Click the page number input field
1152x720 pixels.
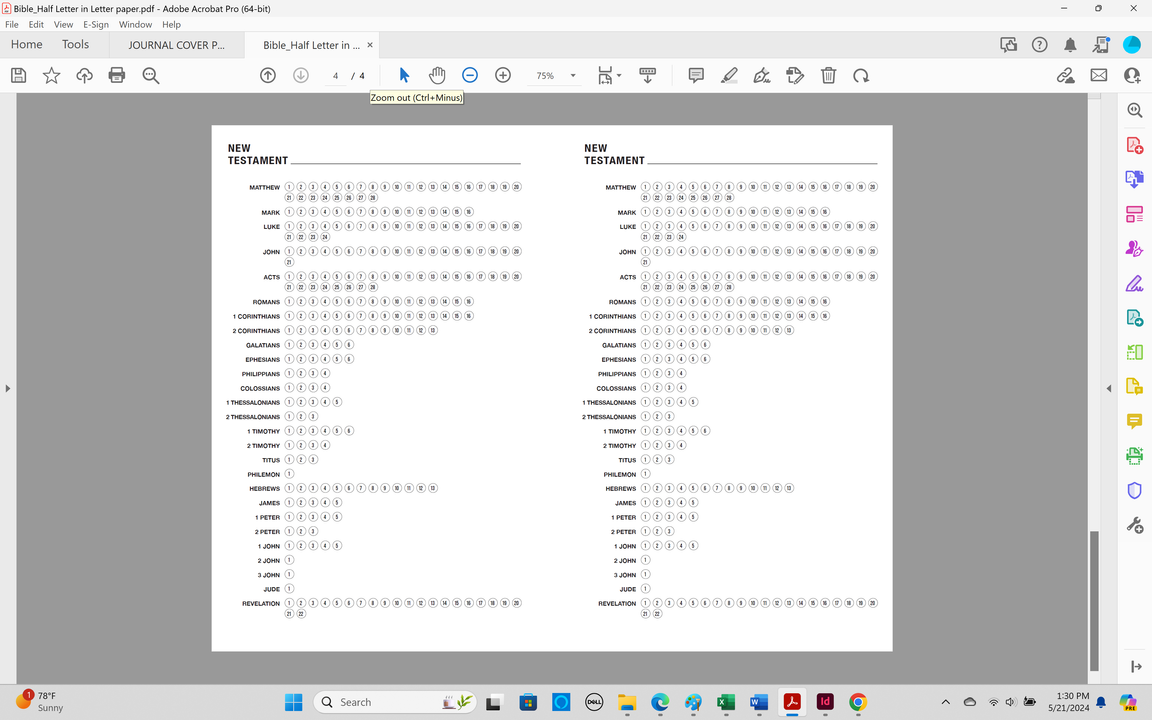[336, 76]
